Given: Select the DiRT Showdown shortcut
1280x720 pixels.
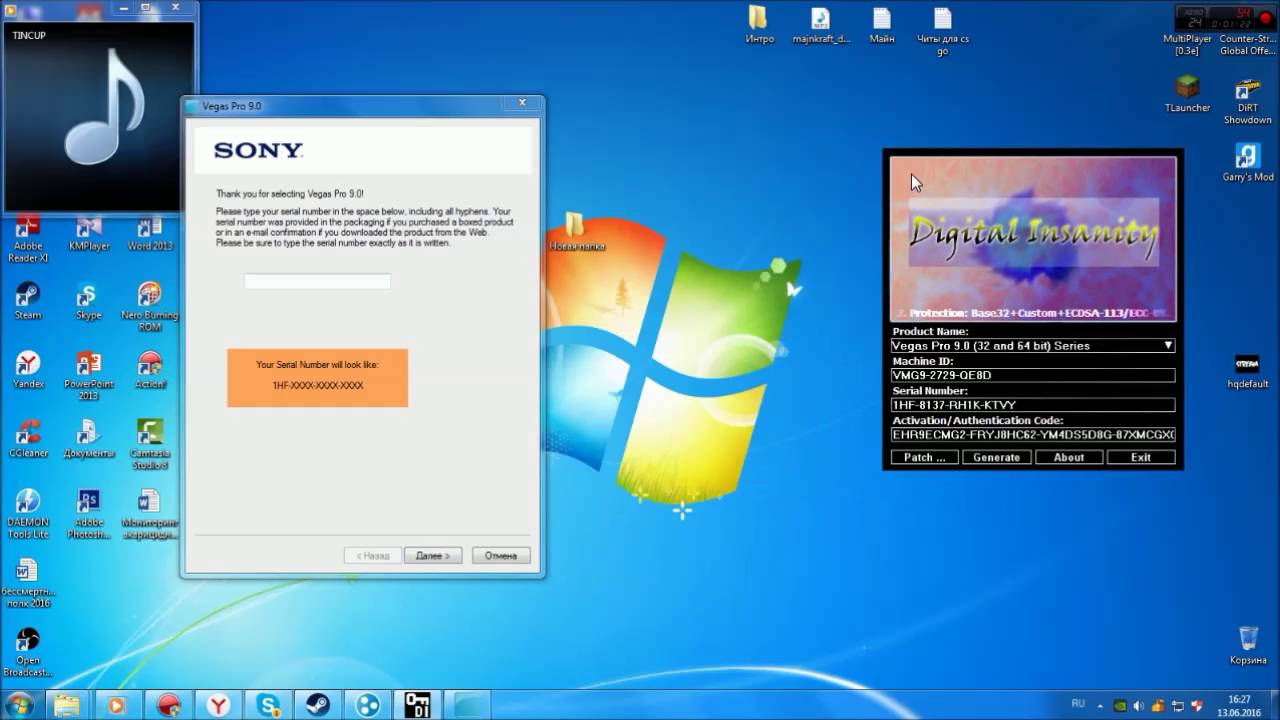Looking at the screenshot, I should pos(1247,100).
